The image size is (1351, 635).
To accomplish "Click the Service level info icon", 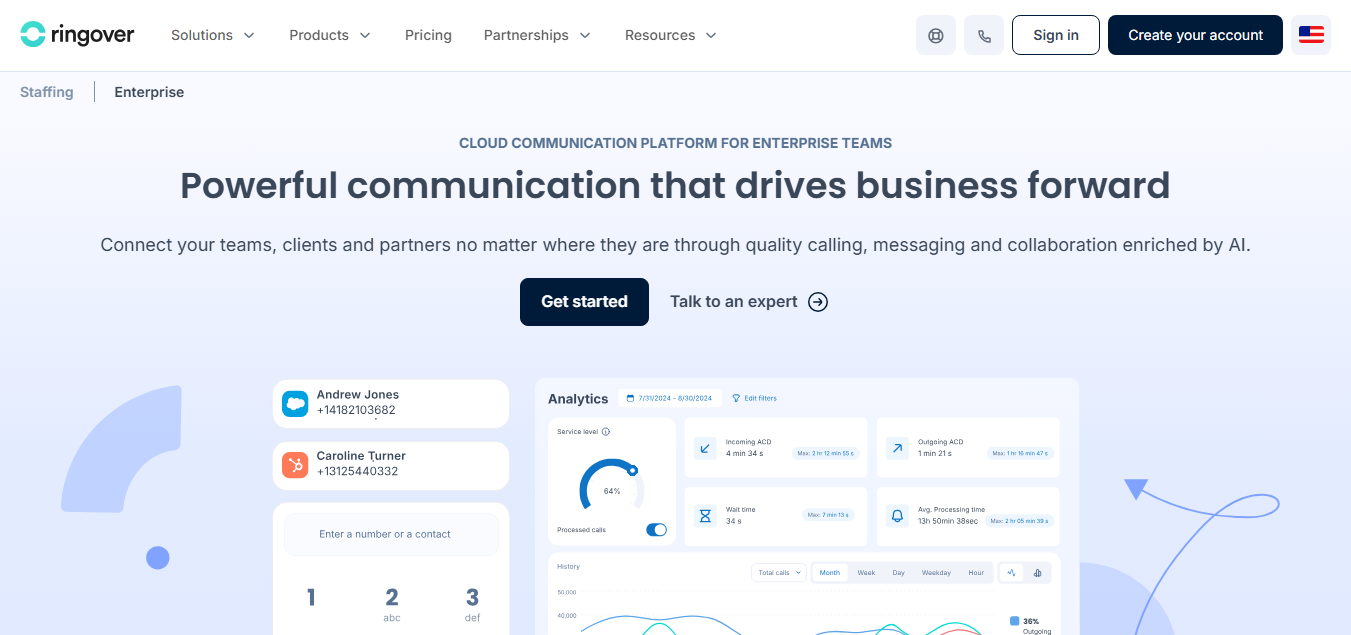I will tap(606, 432).
